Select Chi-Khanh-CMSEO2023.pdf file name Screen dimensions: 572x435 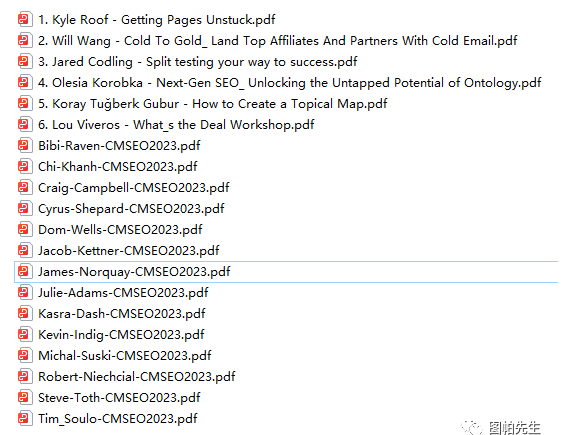(x=117, y=167)
